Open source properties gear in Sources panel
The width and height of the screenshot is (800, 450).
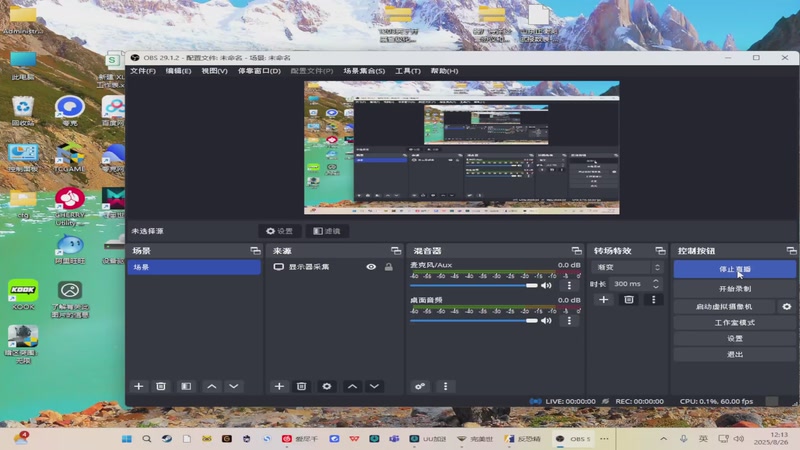327,386
